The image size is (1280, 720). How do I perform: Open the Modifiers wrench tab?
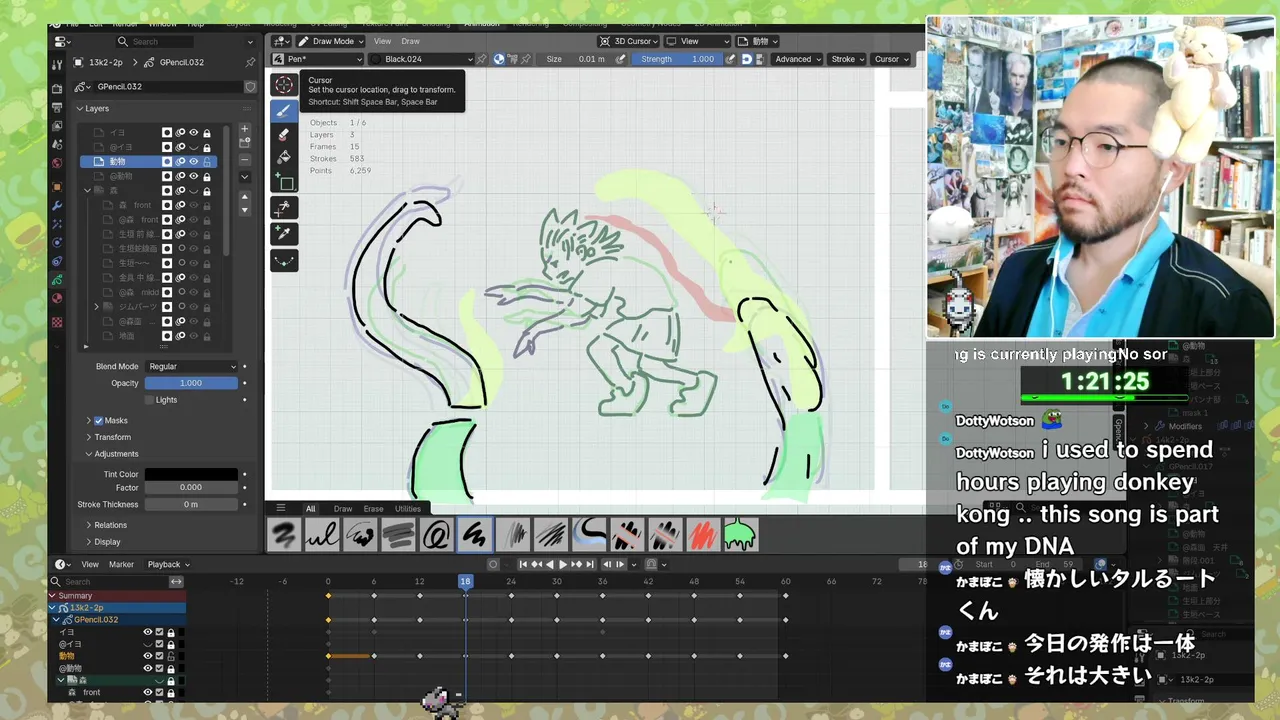pos(57,205)
